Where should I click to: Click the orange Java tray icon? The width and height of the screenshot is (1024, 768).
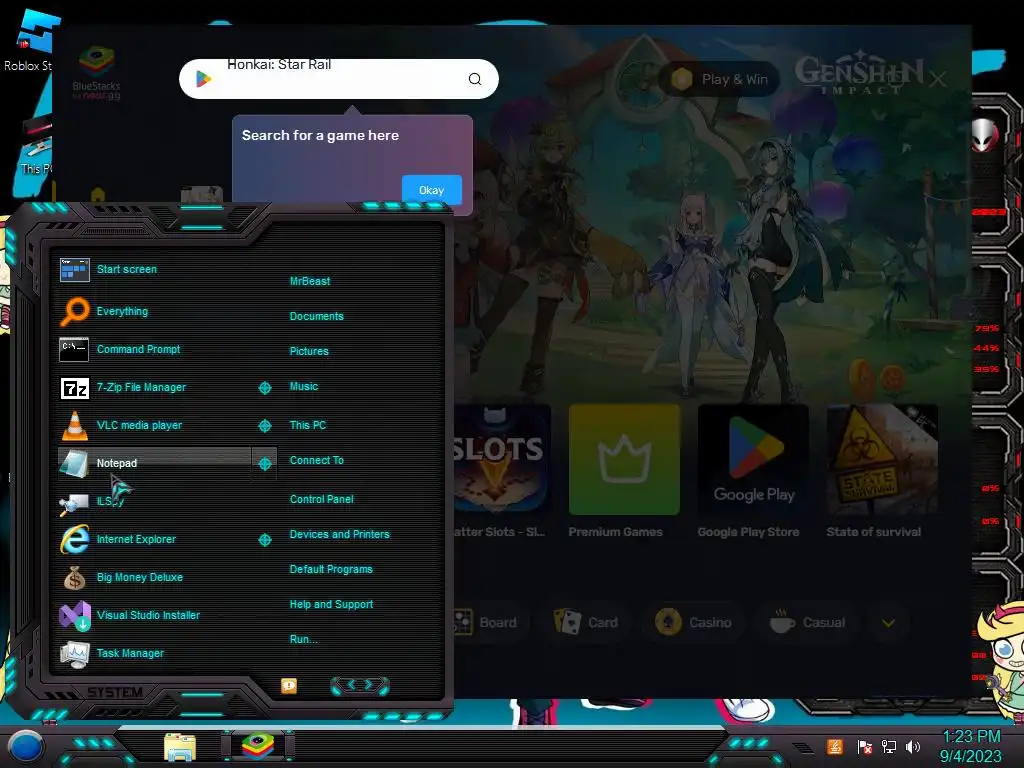pos(835,746)
